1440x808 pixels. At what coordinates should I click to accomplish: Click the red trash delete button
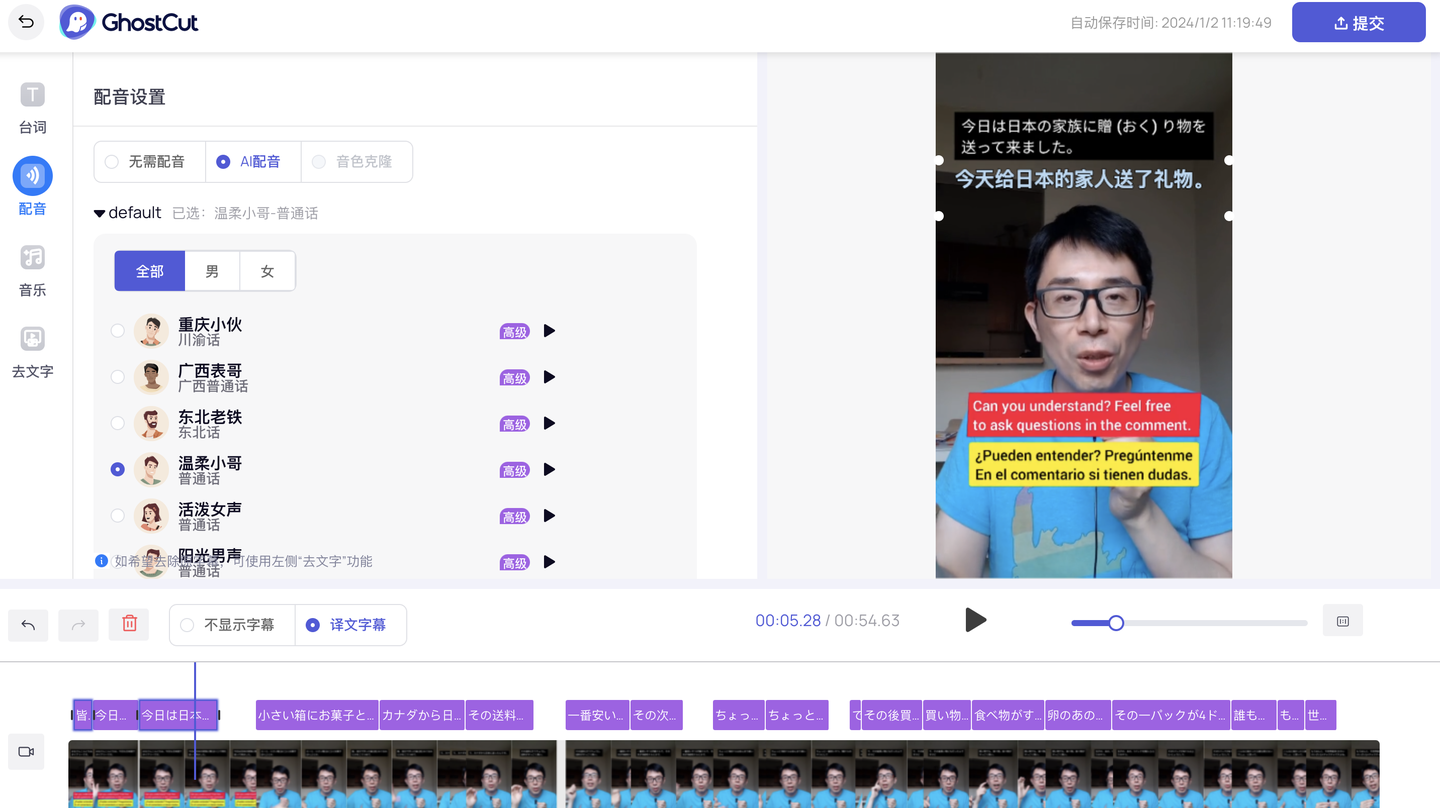[129, 624]
